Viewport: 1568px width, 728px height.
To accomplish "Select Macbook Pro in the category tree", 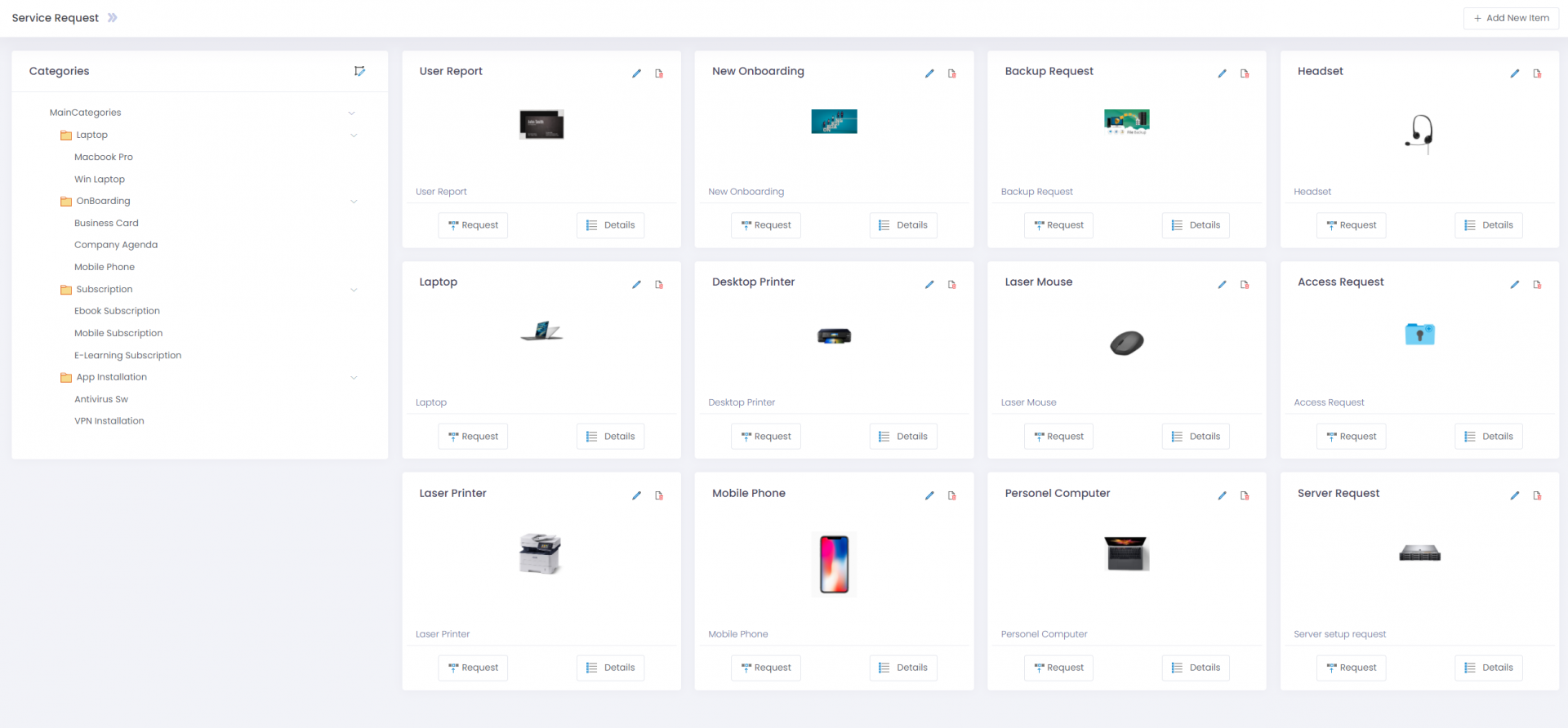I will click(x=104, y=157).
